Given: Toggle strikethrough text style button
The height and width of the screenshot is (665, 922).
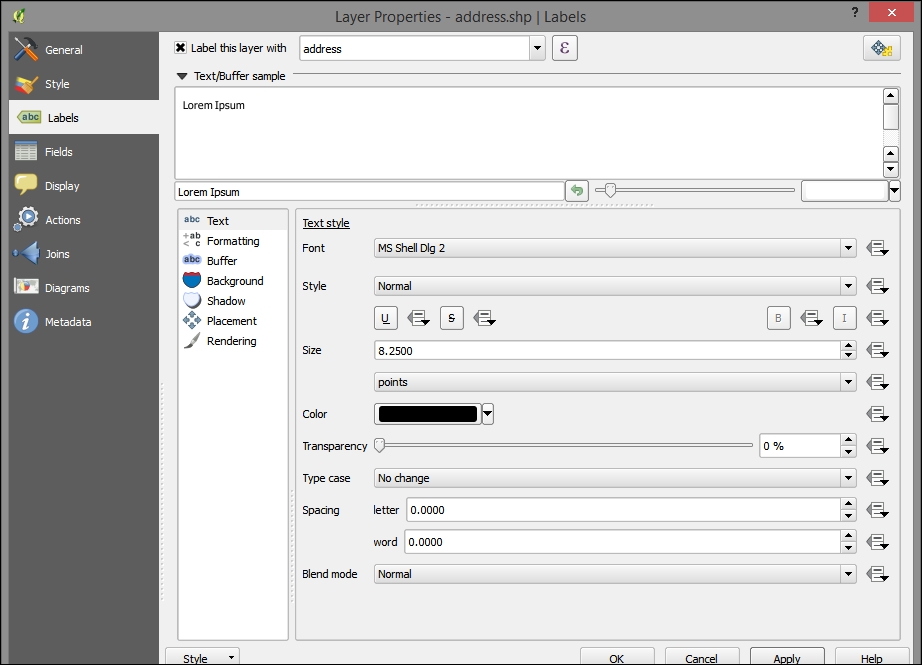Looking at the screenshot, I should point(451,318).
